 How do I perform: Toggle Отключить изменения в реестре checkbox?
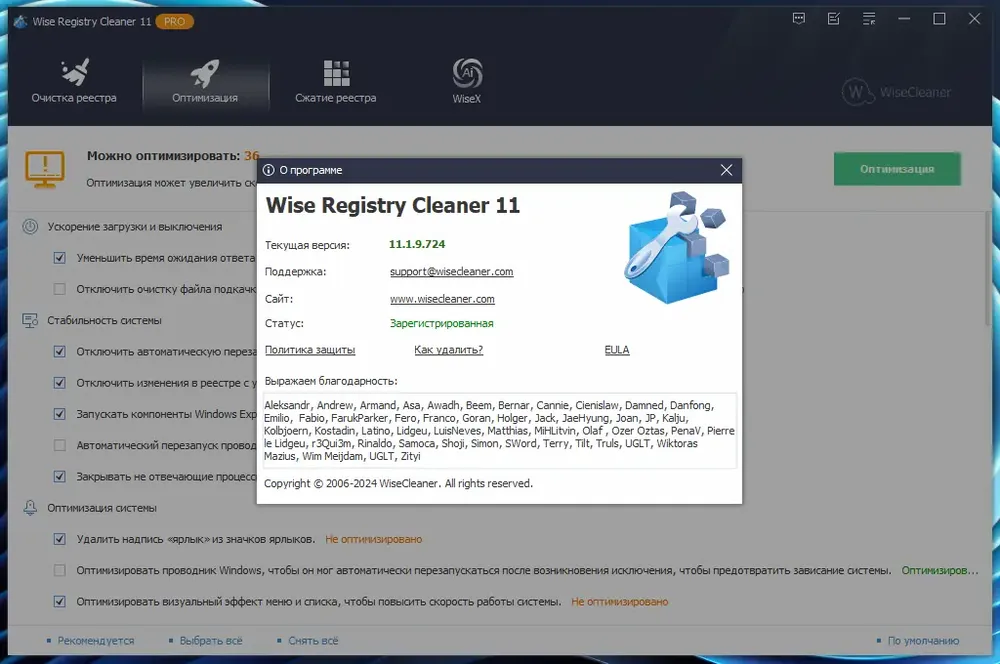tap(59, 383)
